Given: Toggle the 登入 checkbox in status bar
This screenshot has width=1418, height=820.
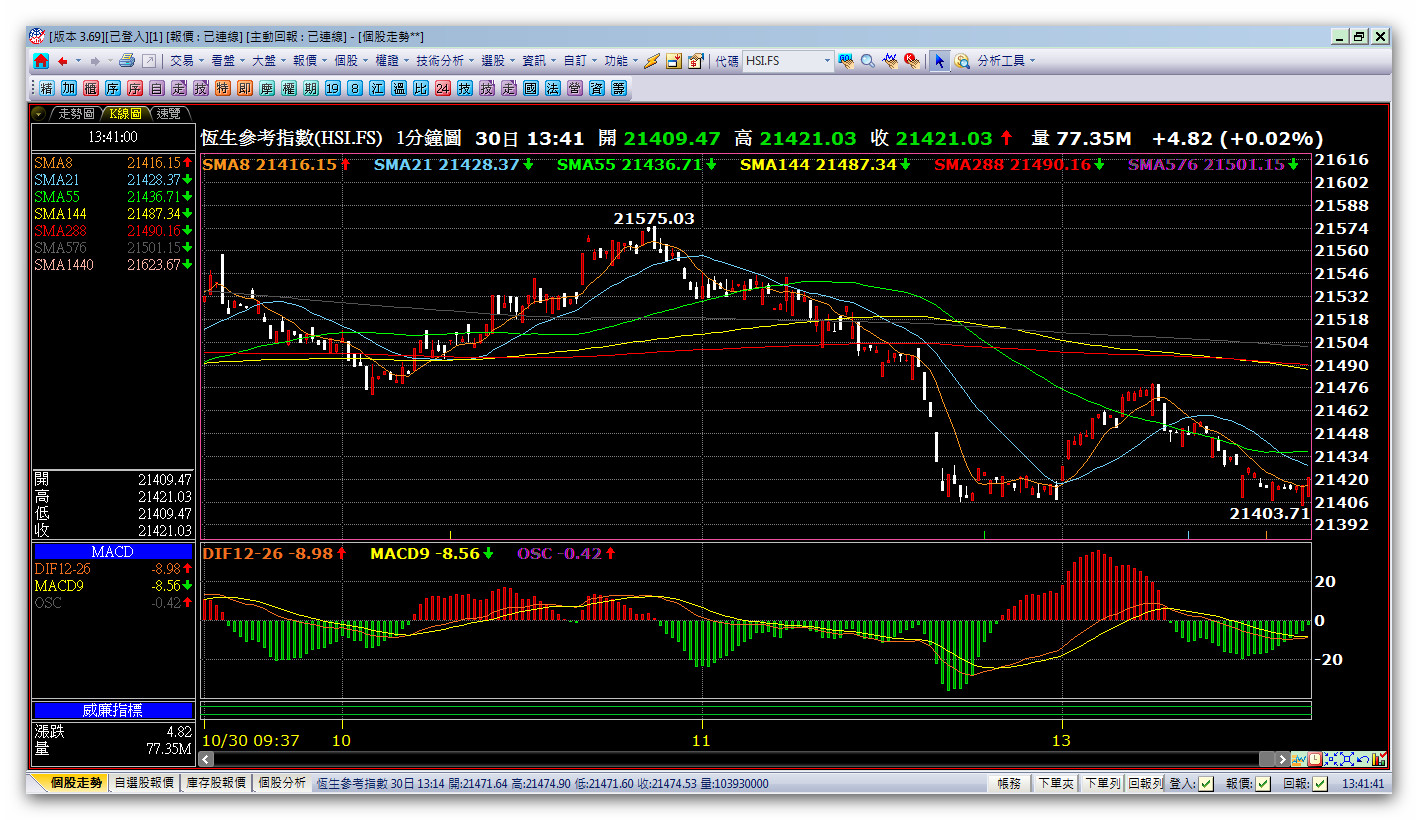Looking at the screenshot, I should click(x=1206, y=784).
